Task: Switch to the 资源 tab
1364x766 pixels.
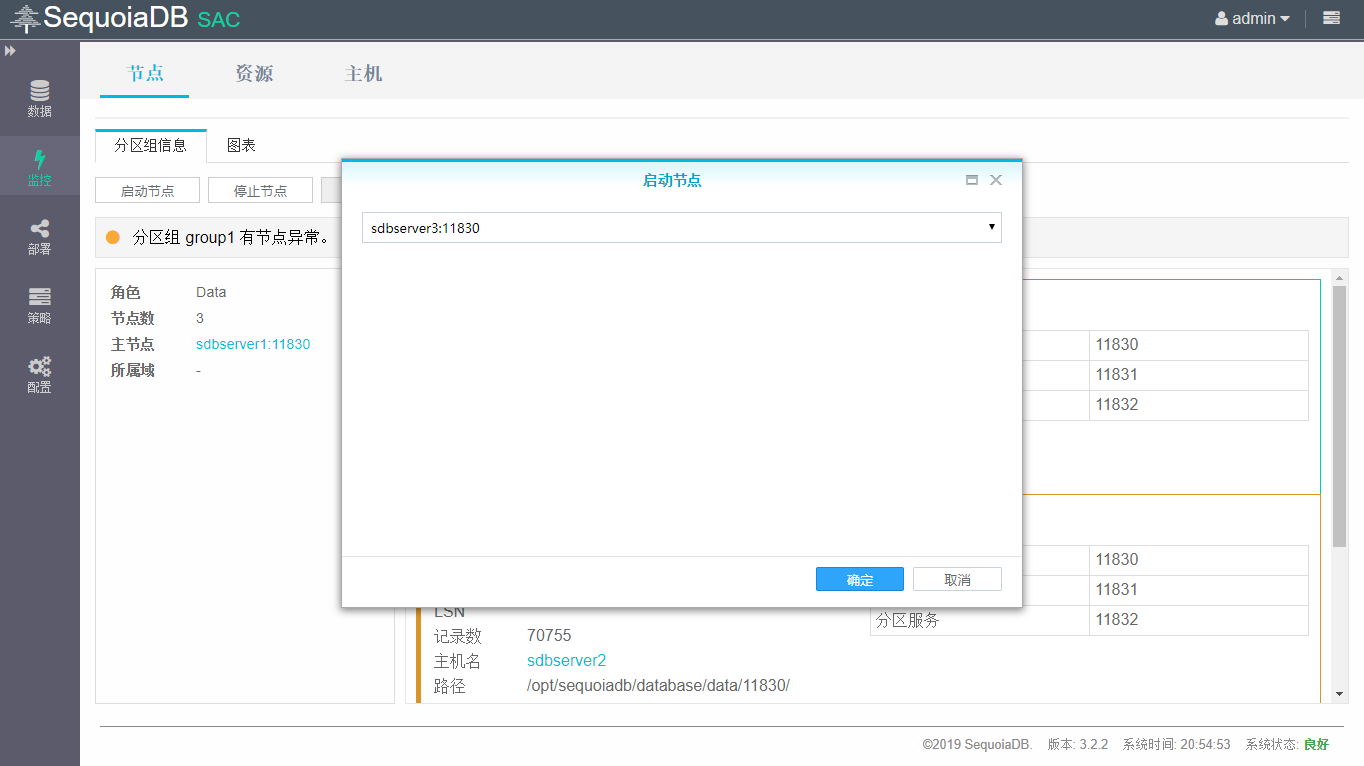Action: [x=254, y=73]
